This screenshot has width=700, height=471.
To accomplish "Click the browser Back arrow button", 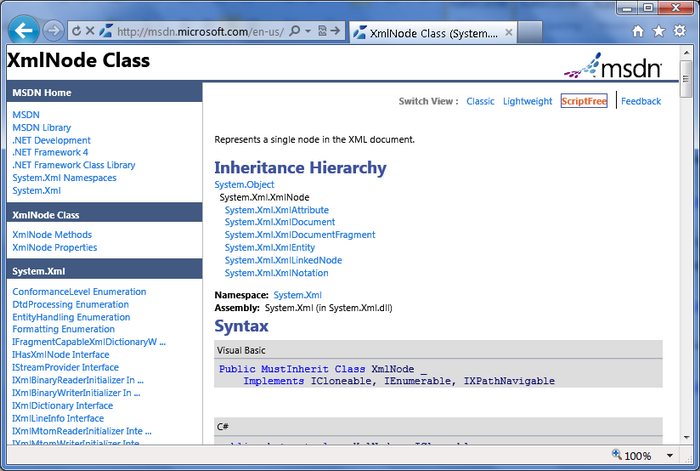I will pos(25,30).
